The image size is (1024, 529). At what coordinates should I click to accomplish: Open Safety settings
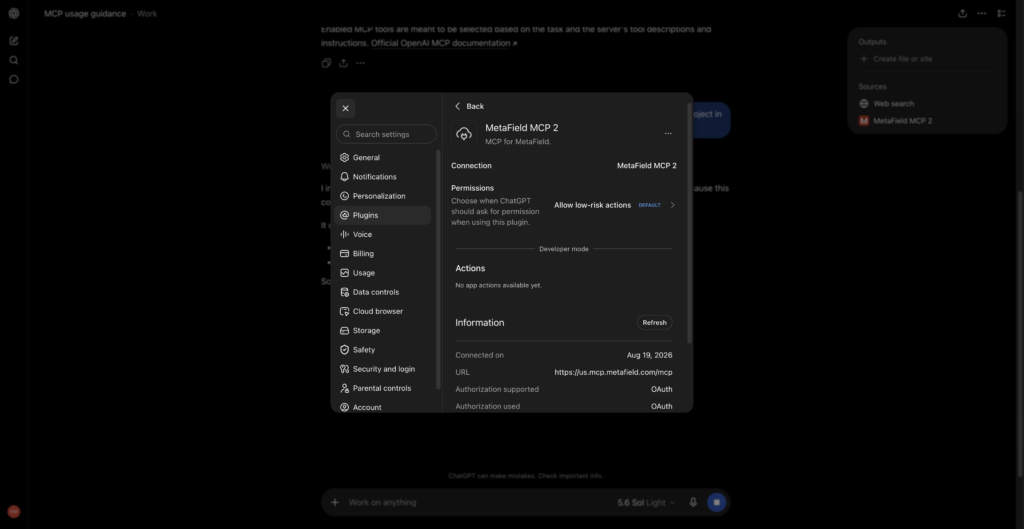[x=382, y=350]
